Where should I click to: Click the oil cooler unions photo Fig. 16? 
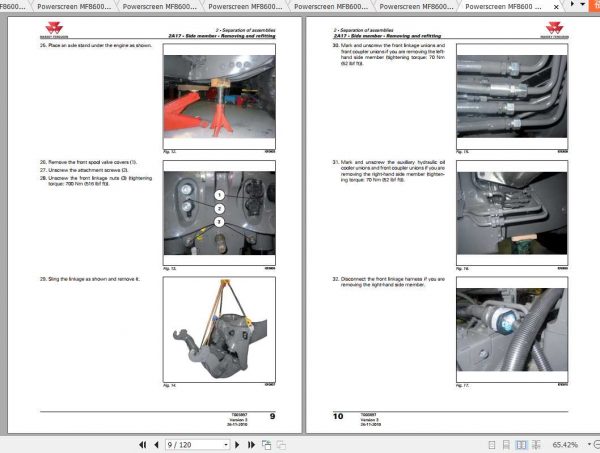512,213
